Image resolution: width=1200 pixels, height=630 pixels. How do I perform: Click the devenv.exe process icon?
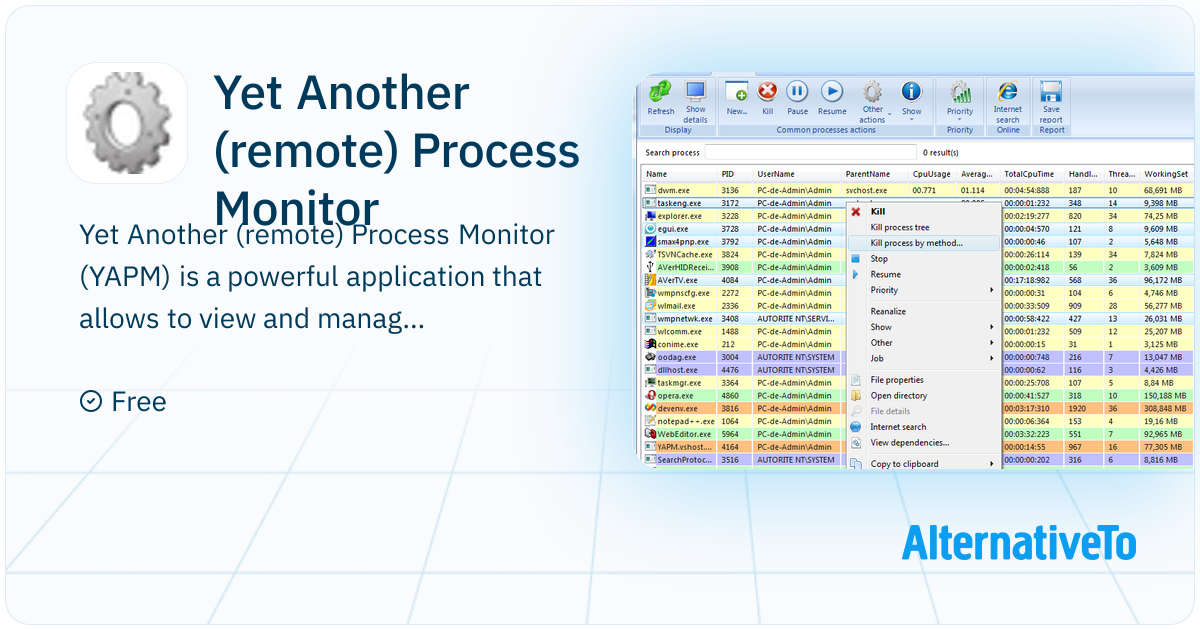point(650,409)
